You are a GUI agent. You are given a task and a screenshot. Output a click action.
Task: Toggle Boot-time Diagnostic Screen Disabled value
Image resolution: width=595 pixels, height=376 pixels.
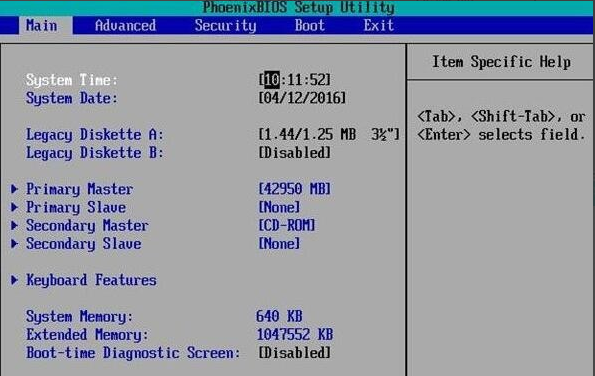click(294, 353)
